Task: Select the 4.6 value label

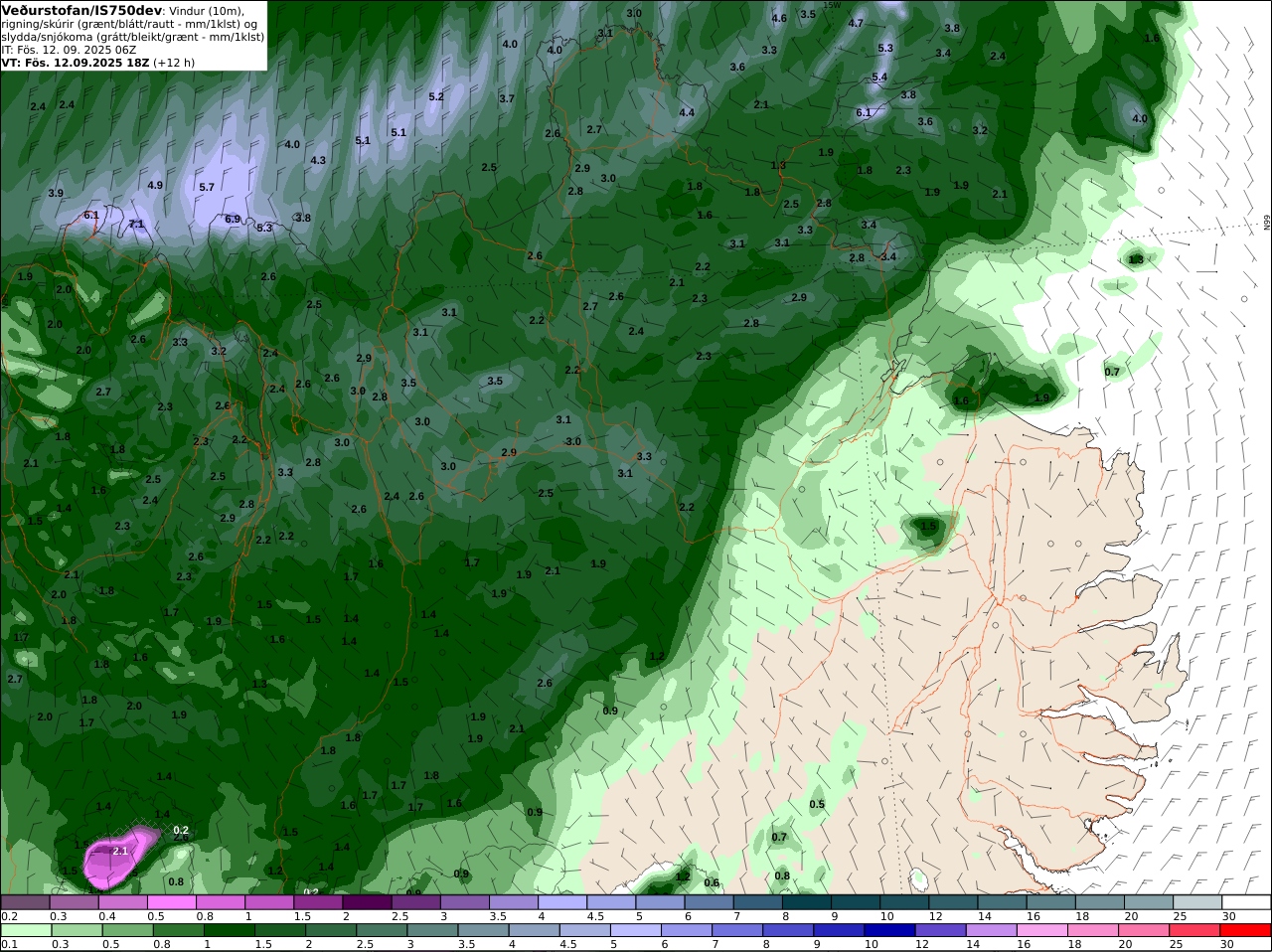Action: (x=779, y=18)
